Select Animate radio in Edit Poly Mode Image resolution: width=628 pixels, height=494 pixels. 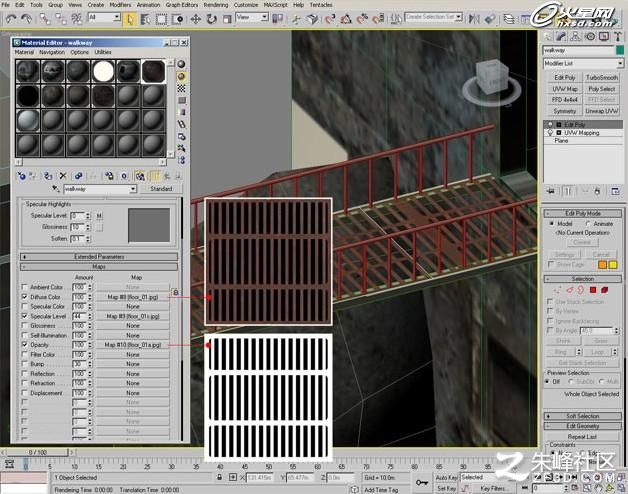(x=588, y=224)
